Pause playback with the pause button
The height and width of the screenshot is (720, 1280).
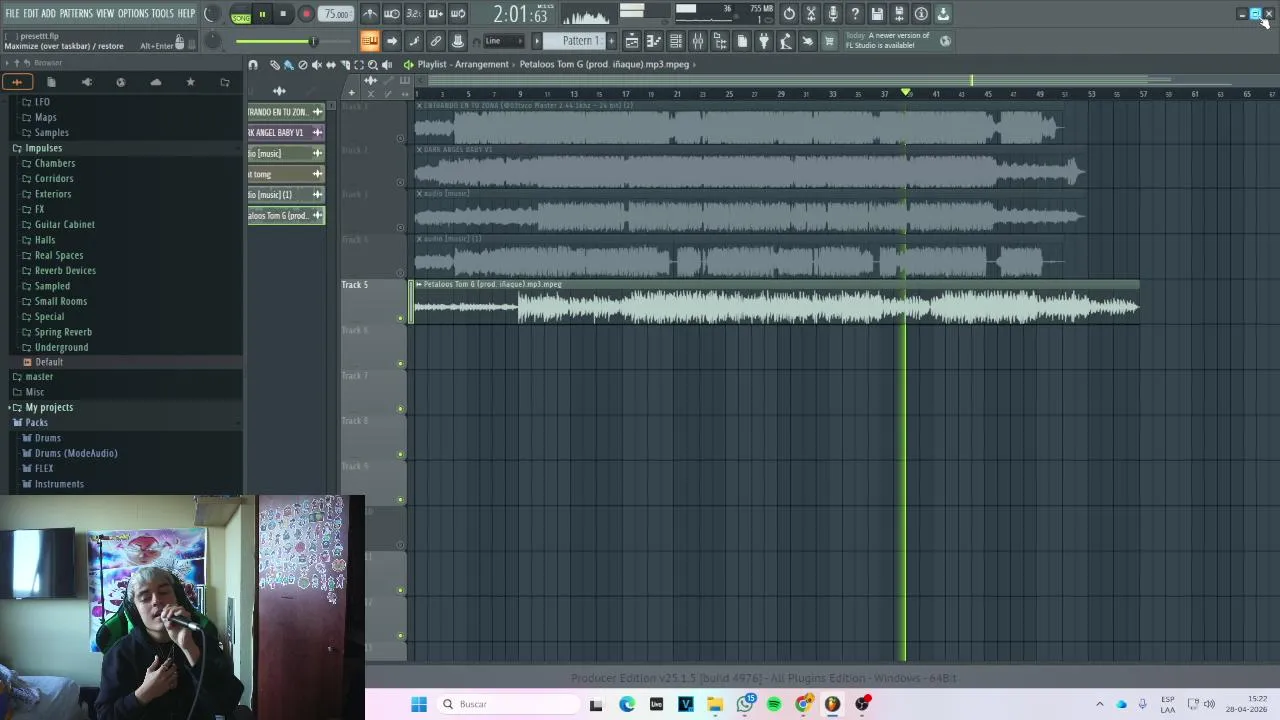point(262,14)
